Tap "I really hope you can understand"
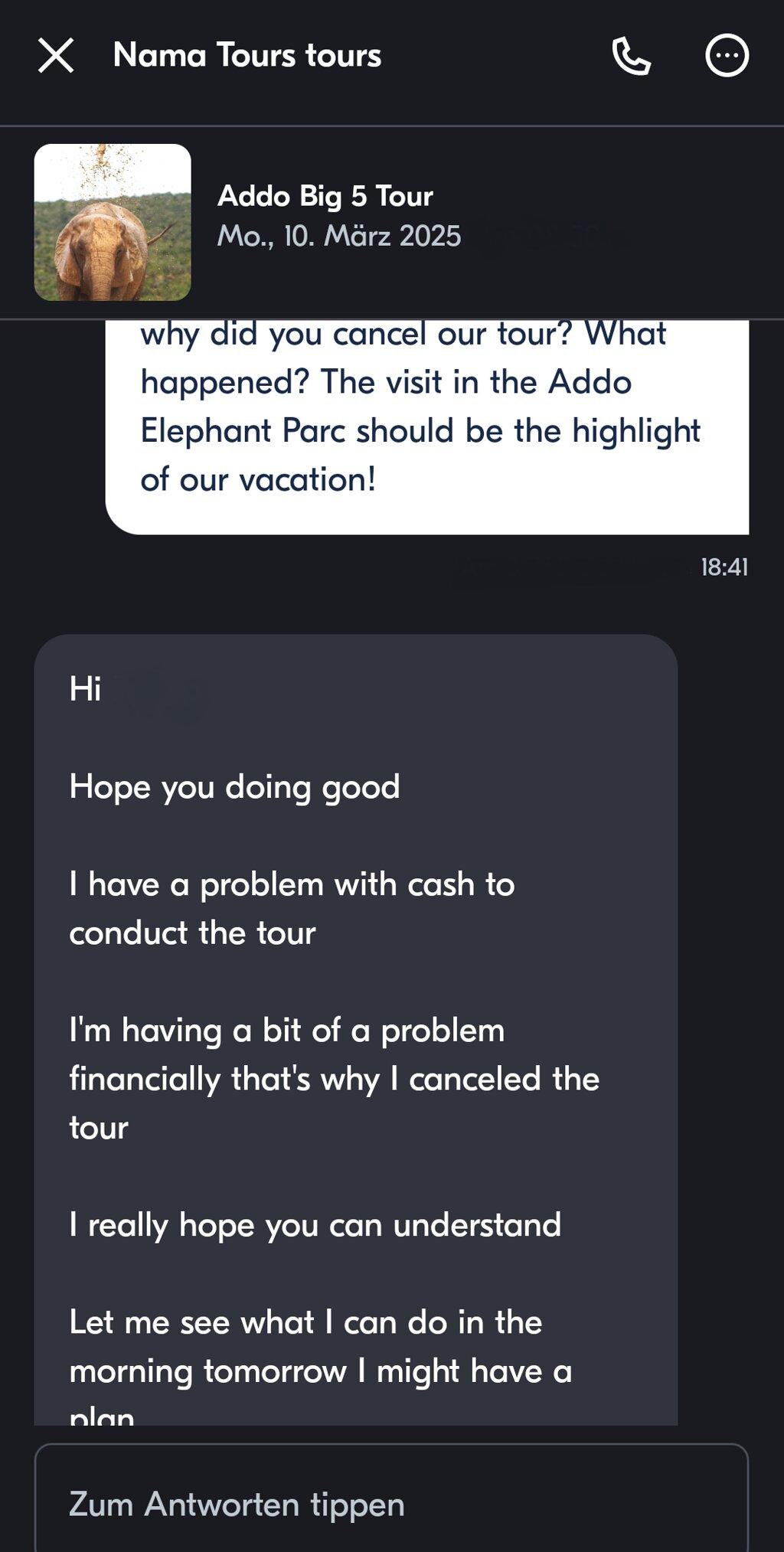 click(315, 1226)
